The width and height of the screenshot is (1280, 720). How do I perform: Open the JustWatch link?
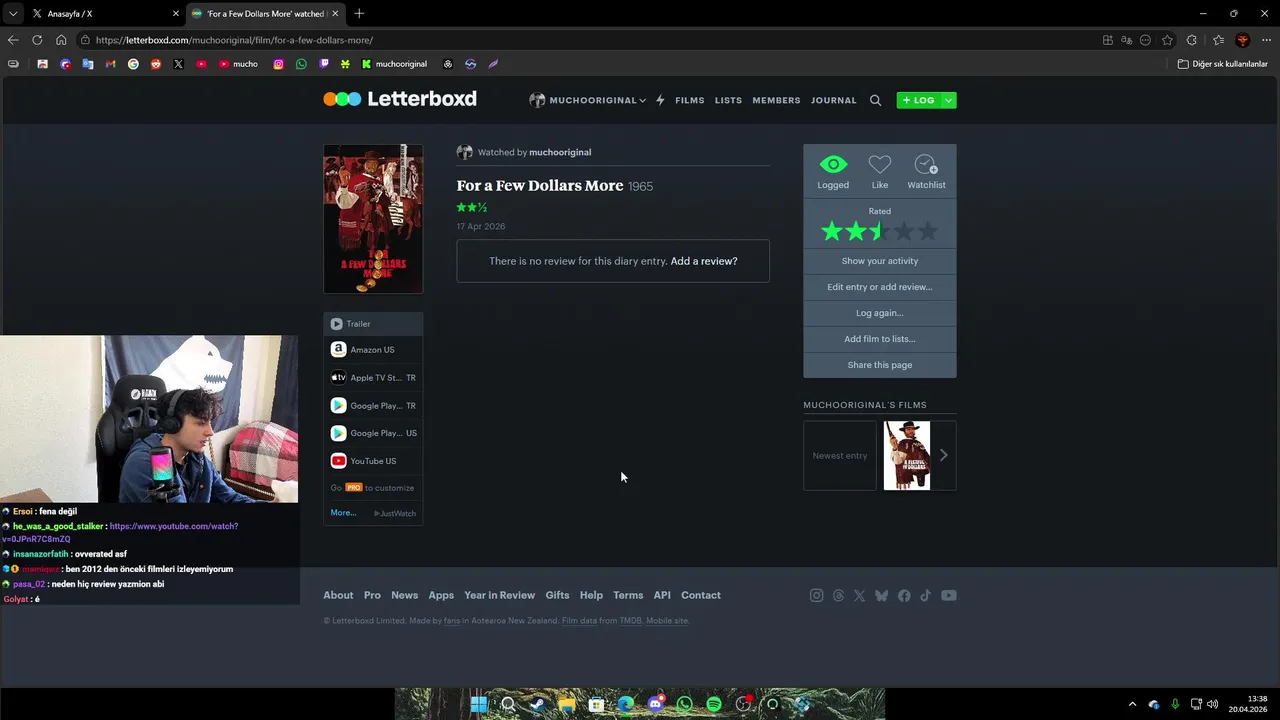pos(396,514)
